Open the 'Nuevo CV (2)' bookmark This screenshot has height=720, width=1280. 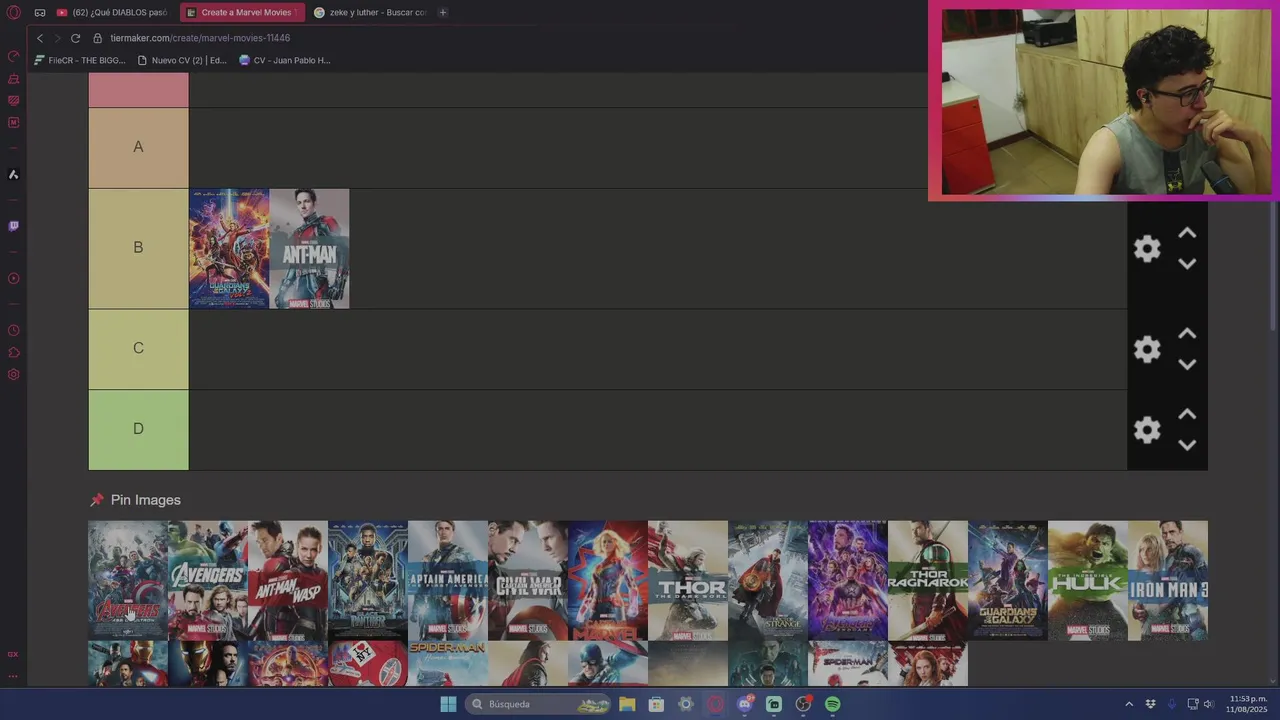(x=182, y=60)
